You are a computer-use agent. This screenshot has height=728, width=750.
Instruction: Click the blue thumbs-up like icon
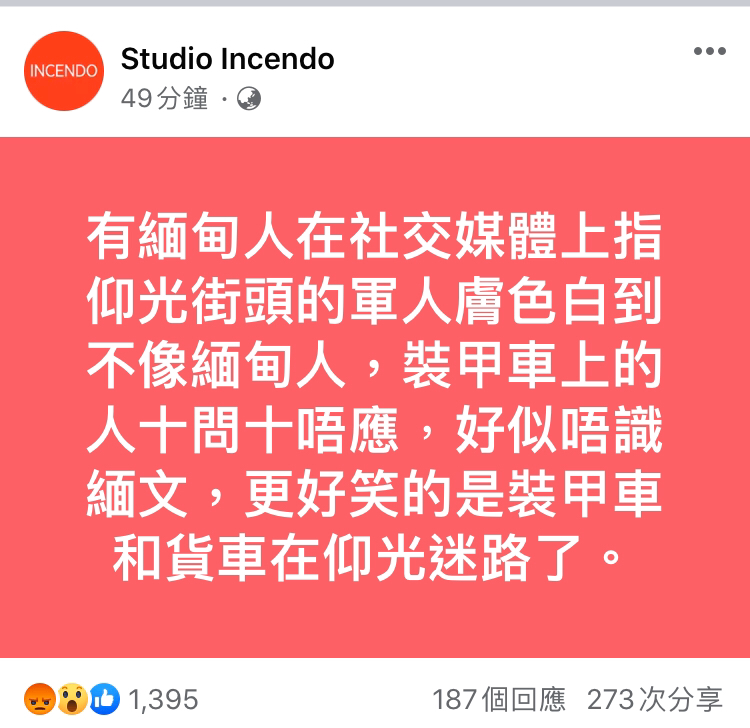coord(105,699)
